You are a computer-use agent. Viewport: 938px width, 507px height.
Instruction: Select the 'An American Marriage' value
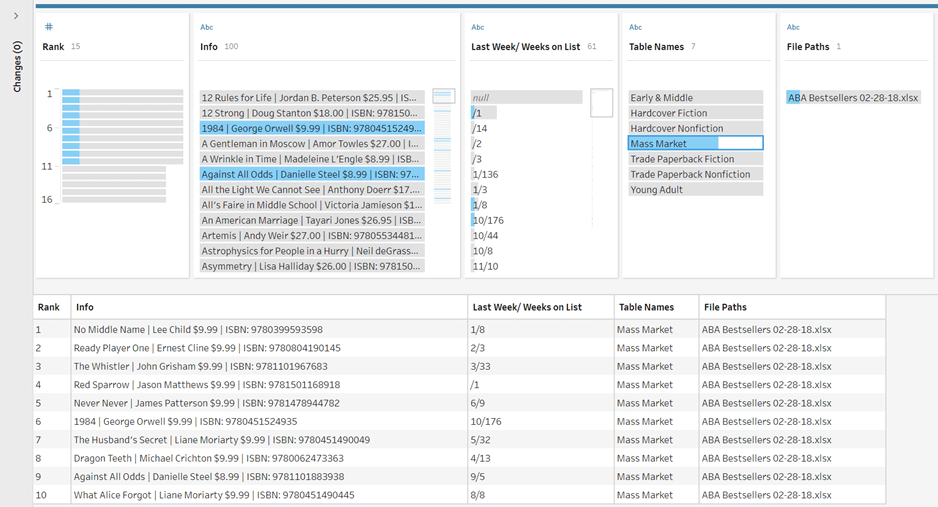[x=312, y=220]
